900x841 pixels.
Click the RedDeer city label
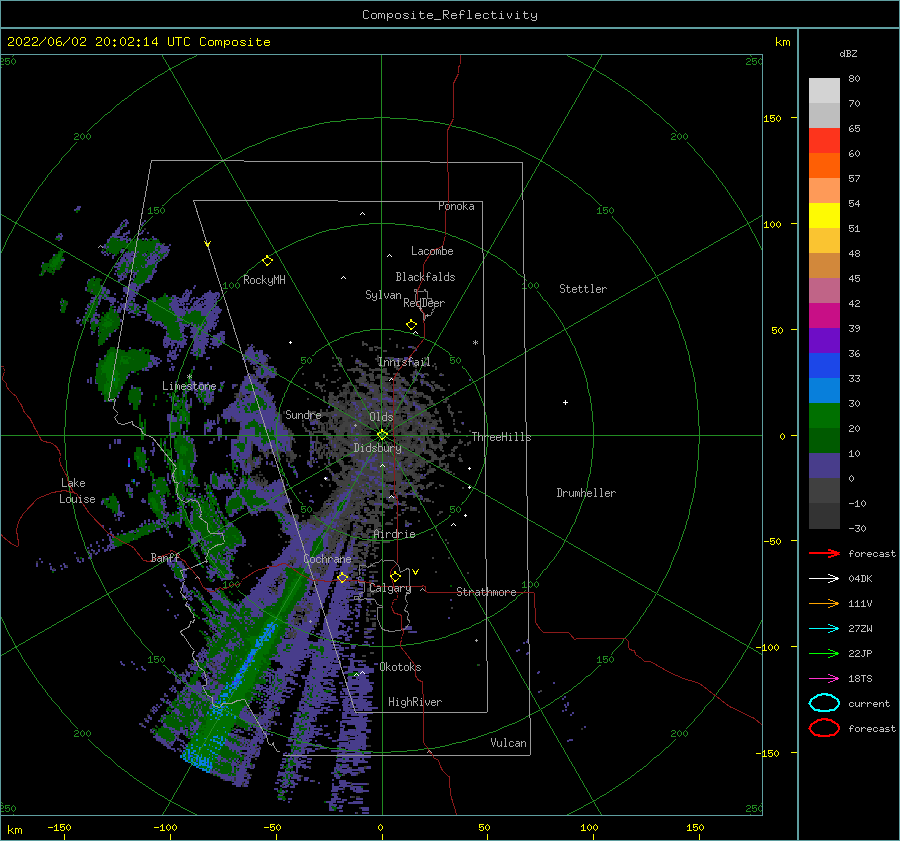(x=424, y=303)
